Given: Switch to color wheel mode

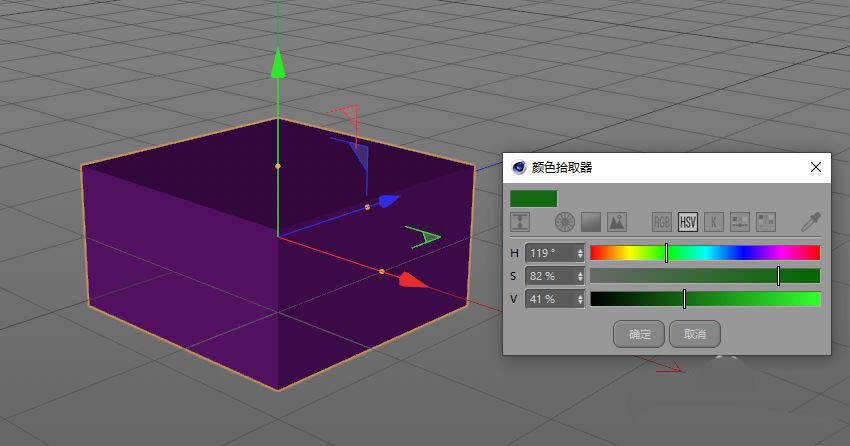Looking at the screenshot, I should (564, 222).
